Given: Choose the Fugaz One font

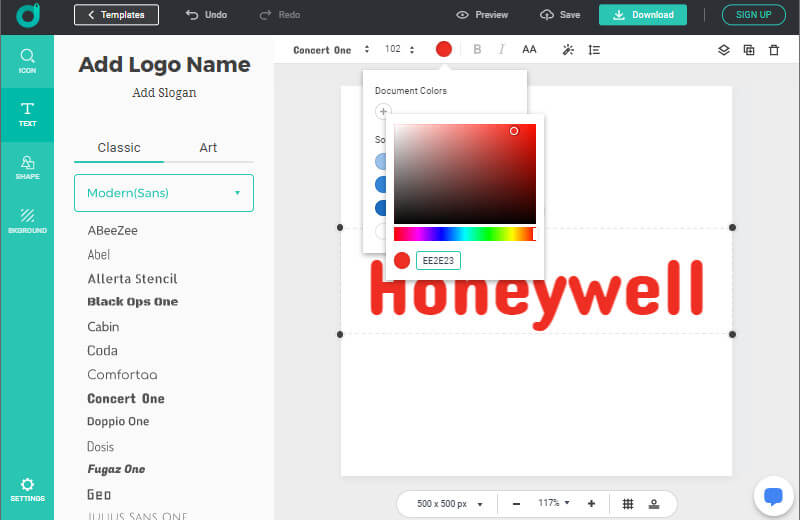Looking at the screenshot, I should tap(116, 469).
